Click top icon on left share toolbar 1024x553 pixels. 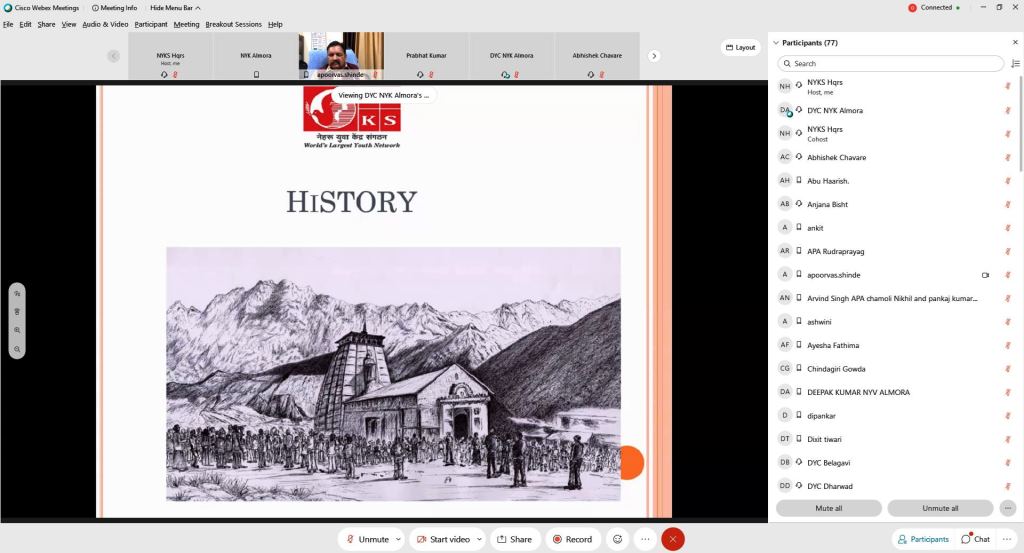[17, 294]
